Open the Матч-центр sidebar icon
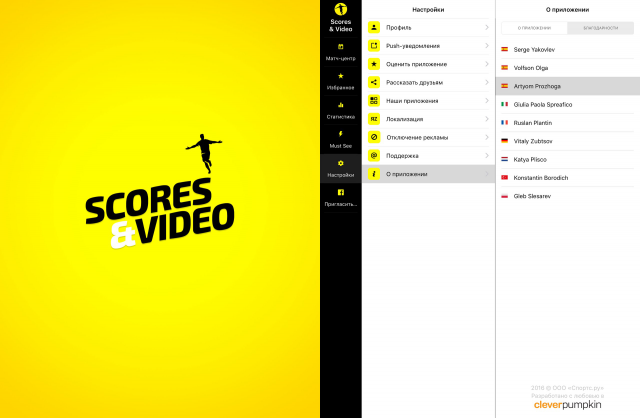 click(340, 47)
